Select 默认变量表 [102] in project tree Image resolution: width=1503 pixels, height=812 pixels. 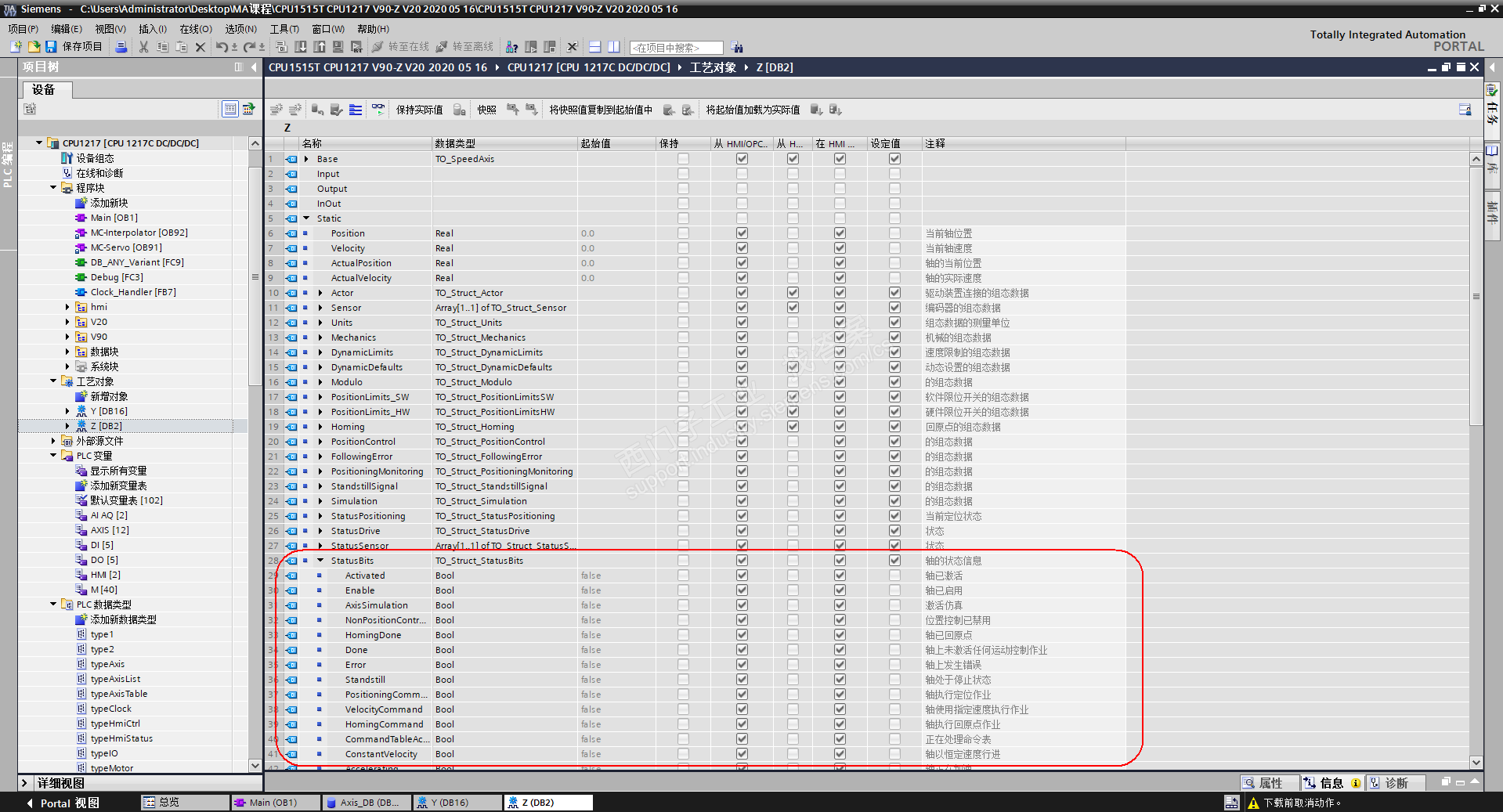pos(126,500)
